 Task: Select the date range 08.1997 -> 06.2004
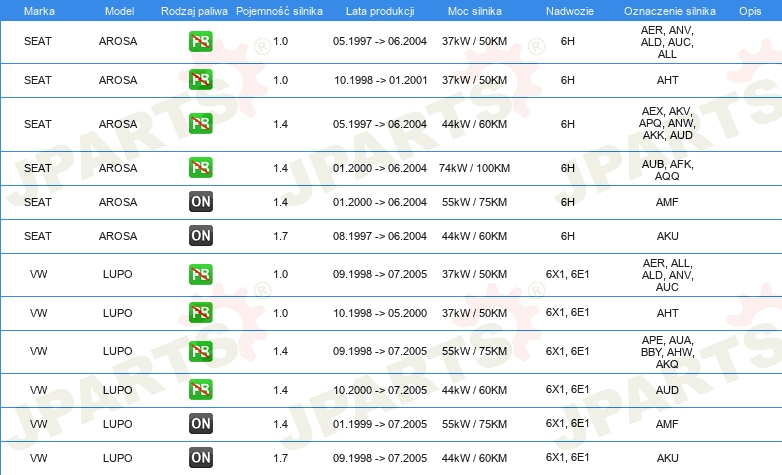(380, 236)
